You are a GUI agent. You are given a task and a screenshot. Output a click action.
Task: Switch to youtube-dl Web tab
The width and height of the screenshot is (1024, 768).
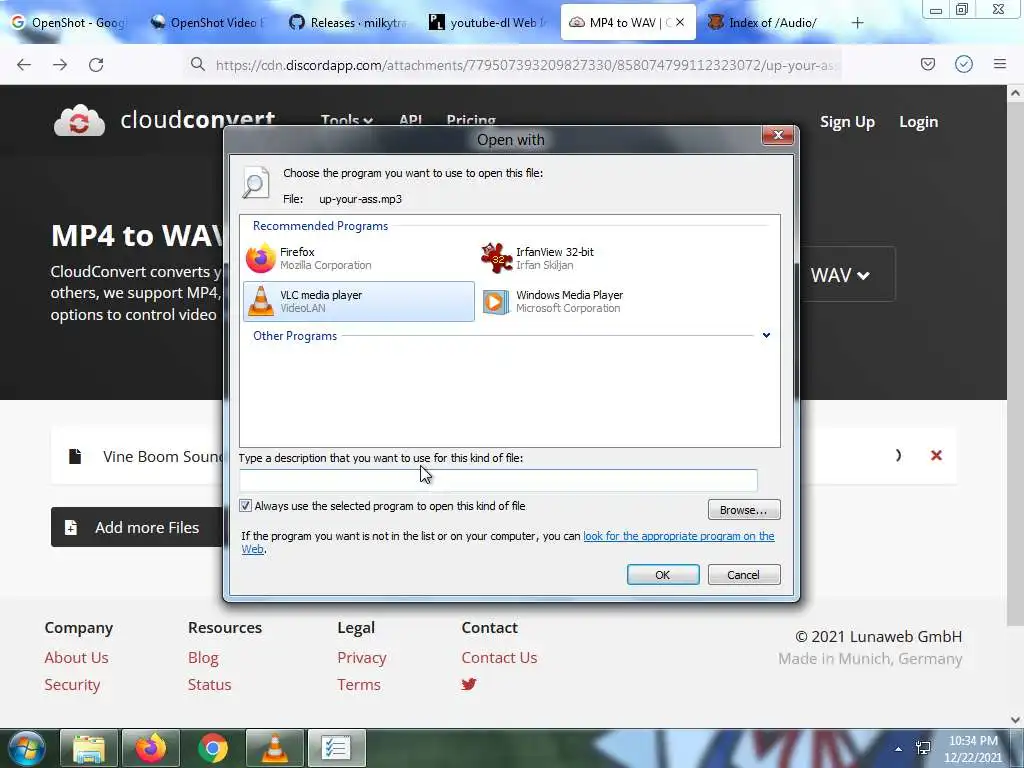click(487, 23)
